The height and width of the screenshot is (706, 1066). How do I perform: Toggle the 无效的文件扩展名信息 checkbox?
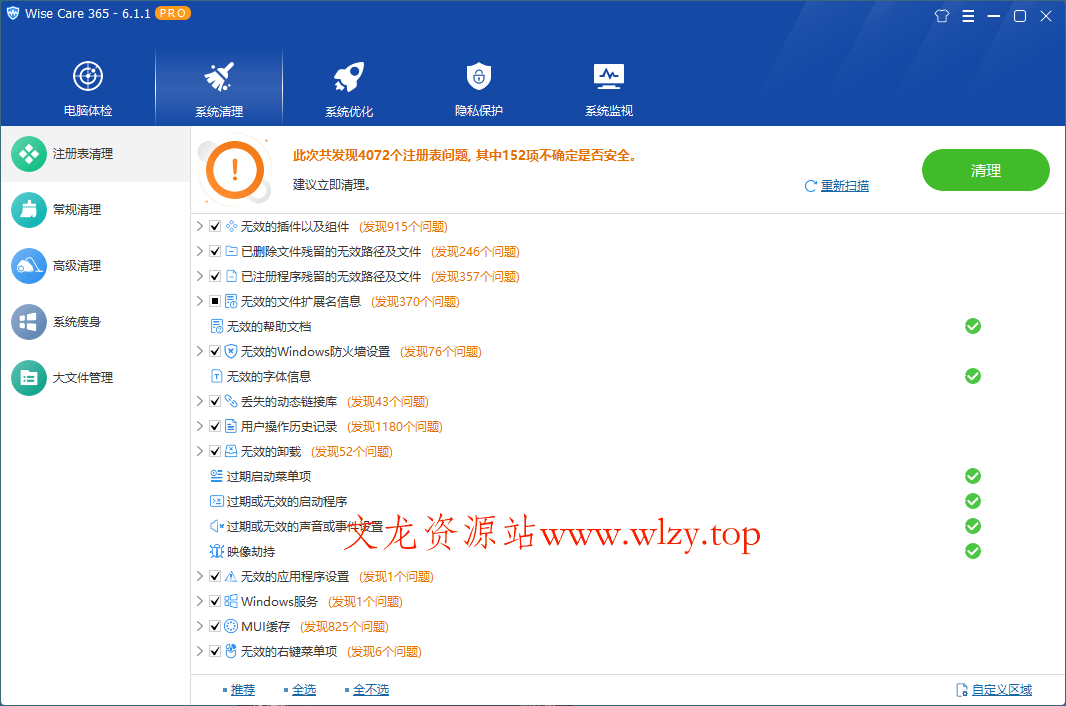point(215,301)
